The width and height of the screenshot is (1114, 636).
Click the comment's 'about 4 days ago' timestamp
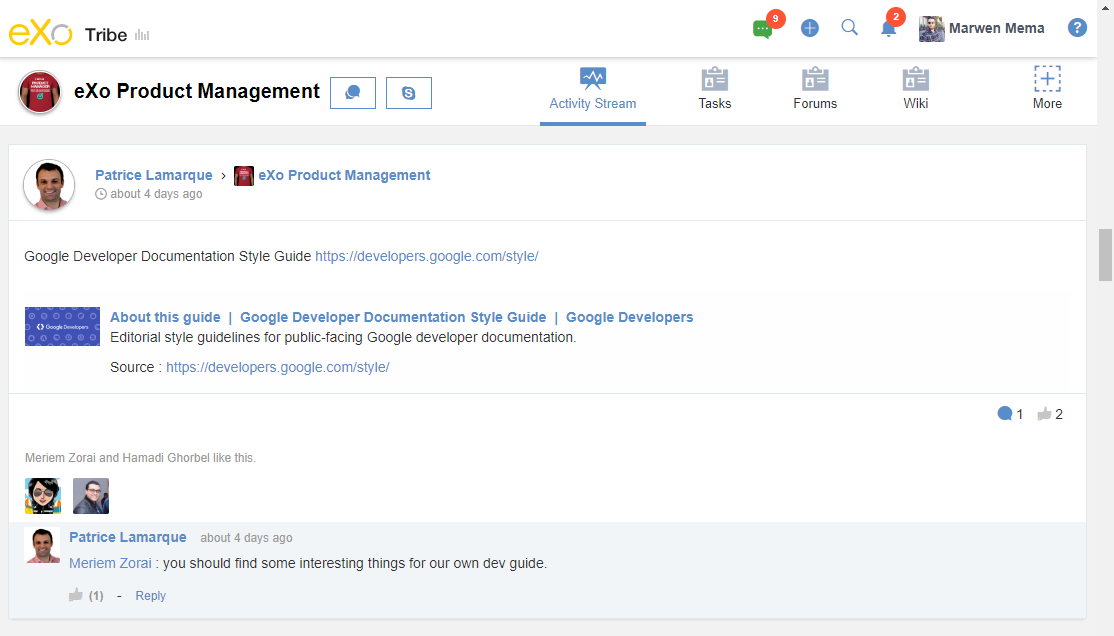[247, 538]
